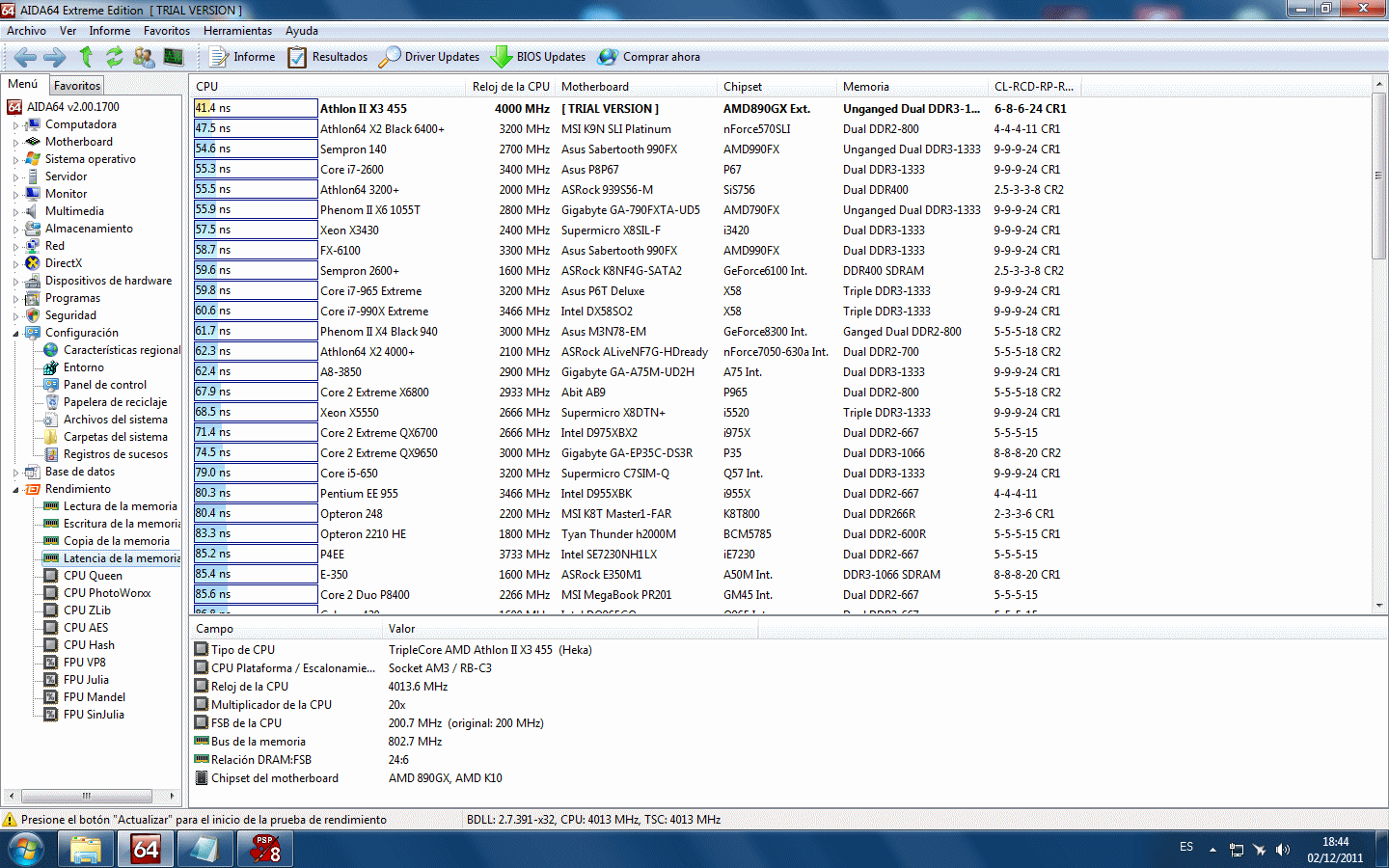Screen dimensions: 1389x868
Task: Sort by Chipset column header
Action: pos(777,87)
